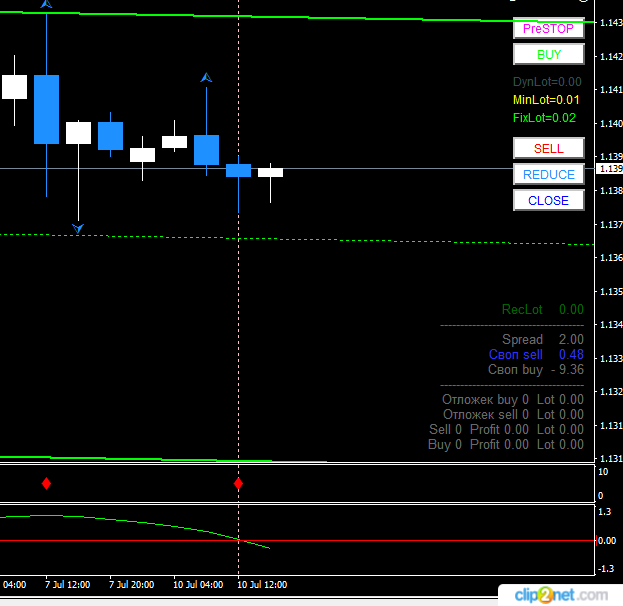
Task: Click the down fractal arrow below the white candle
Action: 78,228
